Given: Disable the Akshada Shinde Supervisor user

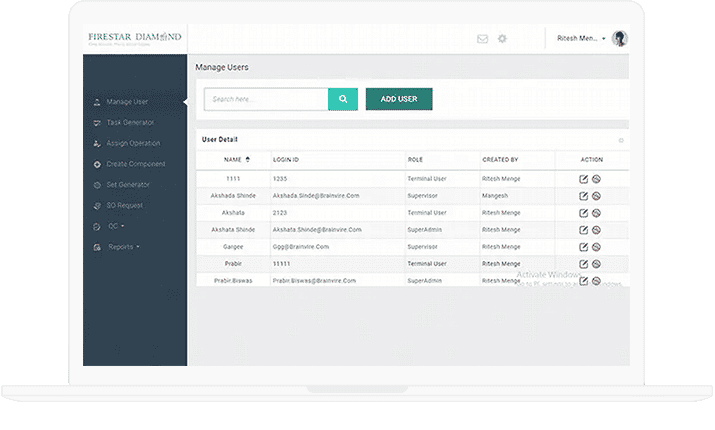Looking at the screenshot, I should (x=596, y=196).
